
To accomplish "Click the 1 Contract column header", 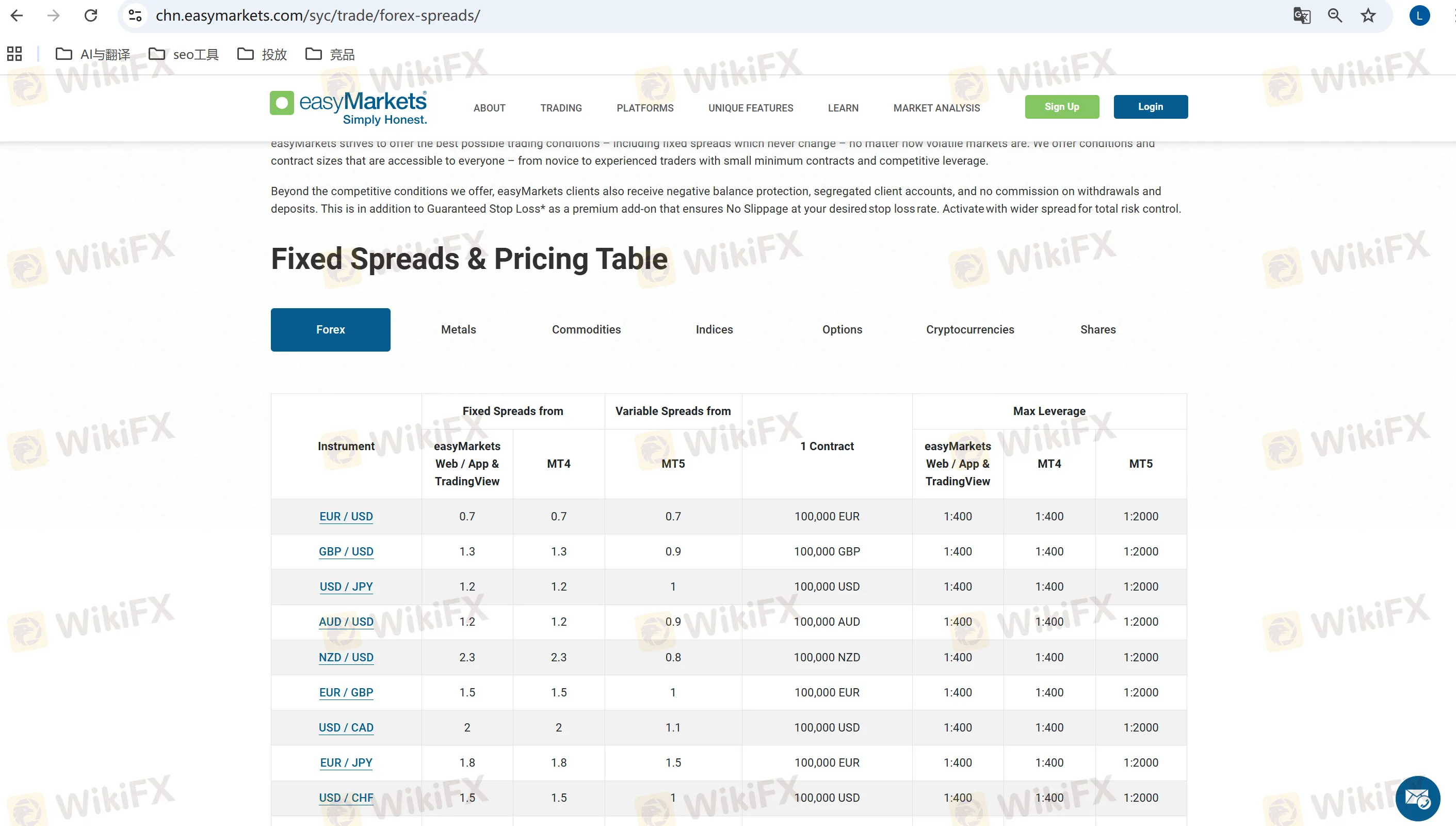I will point(827,447).
